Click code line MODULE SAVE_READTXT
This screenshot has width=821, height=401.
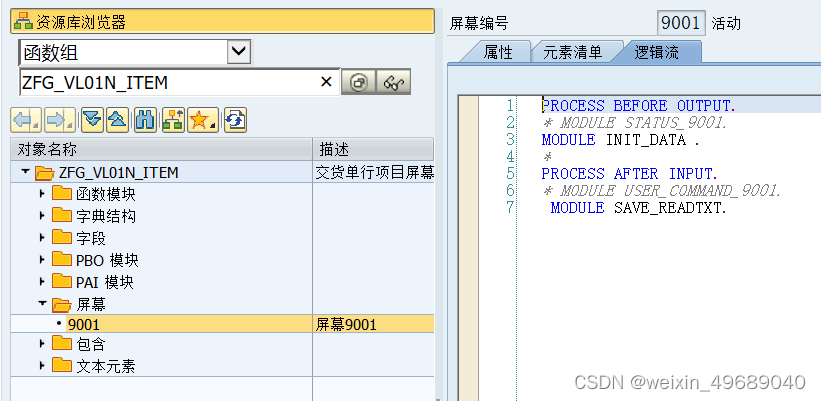639,208
